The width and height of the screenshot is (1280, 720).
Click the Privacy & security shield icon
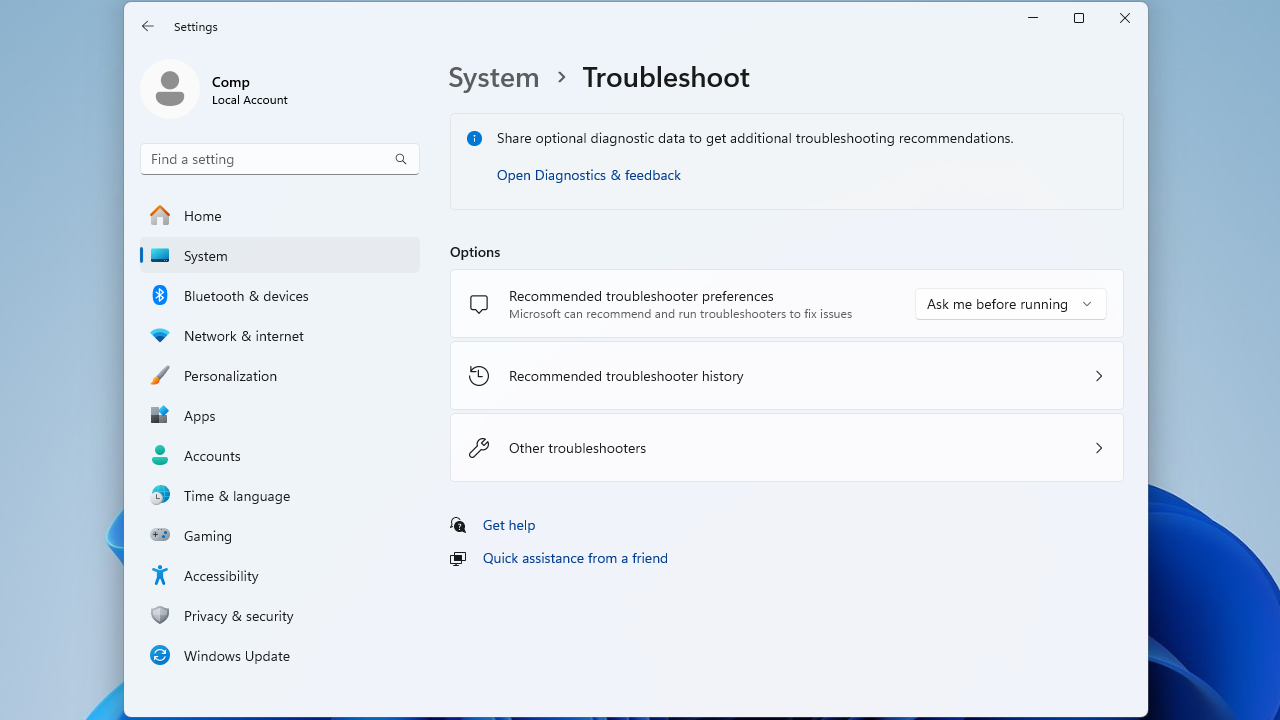click(x=160, y=616)
